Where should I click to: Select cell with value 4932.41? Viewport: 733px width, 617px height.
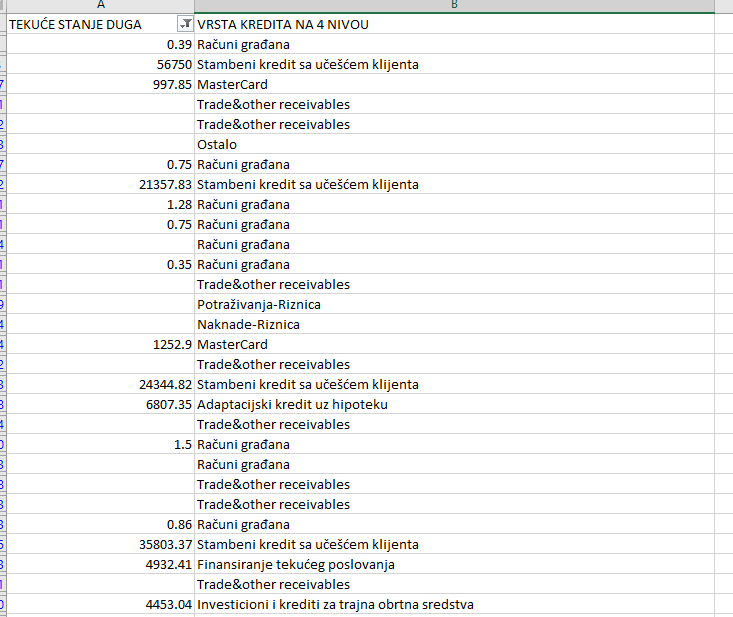(101, 564)
